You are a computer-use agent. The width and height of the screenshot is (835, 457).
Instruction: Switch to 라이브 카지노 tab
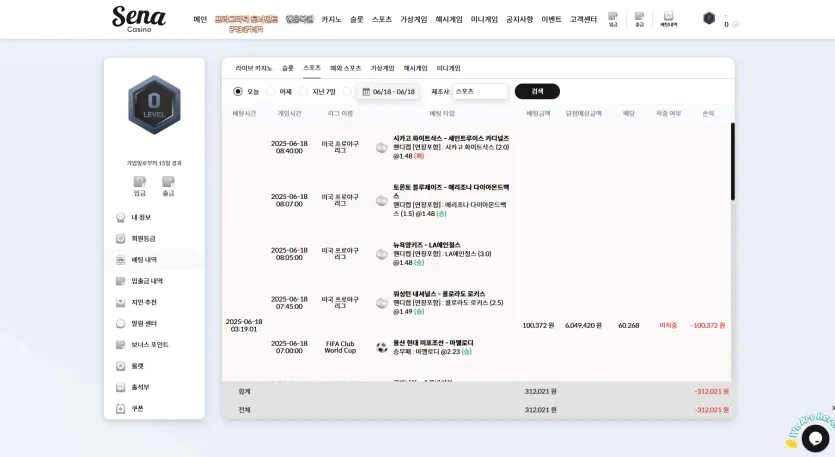pyautogui.click(x=253, y=68)
